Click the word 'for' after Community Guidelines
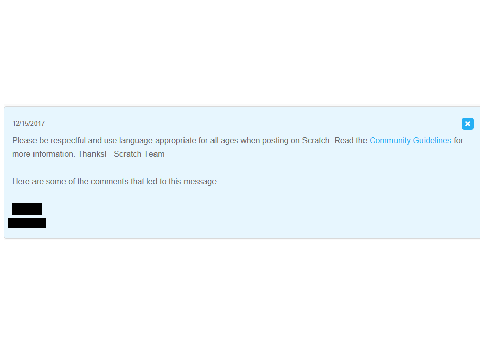Viewport: 480px width, 360px height. 458,140
